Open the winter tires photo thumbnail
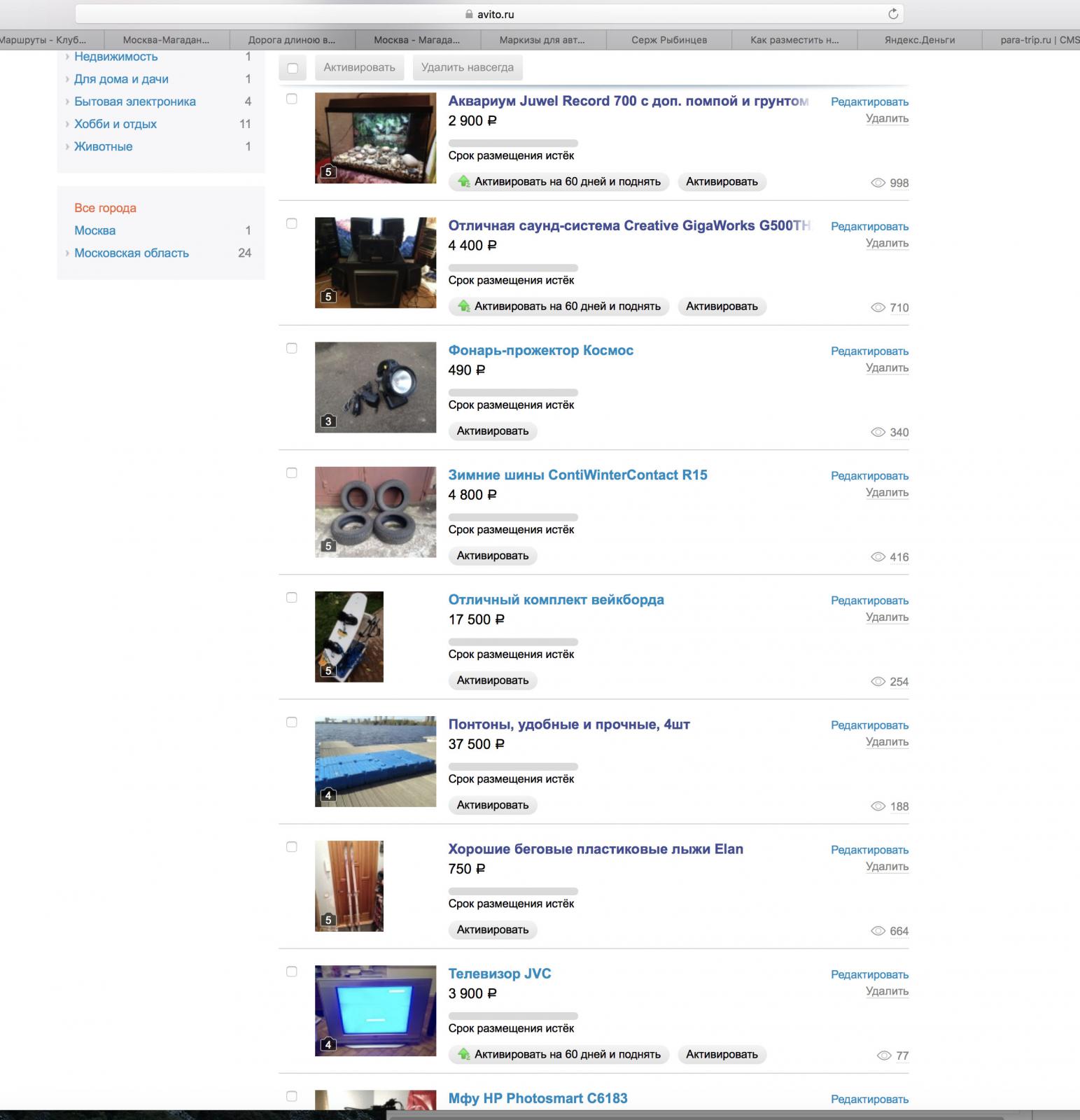Screen dimensions: 1080x1120 tap(375, 512)
